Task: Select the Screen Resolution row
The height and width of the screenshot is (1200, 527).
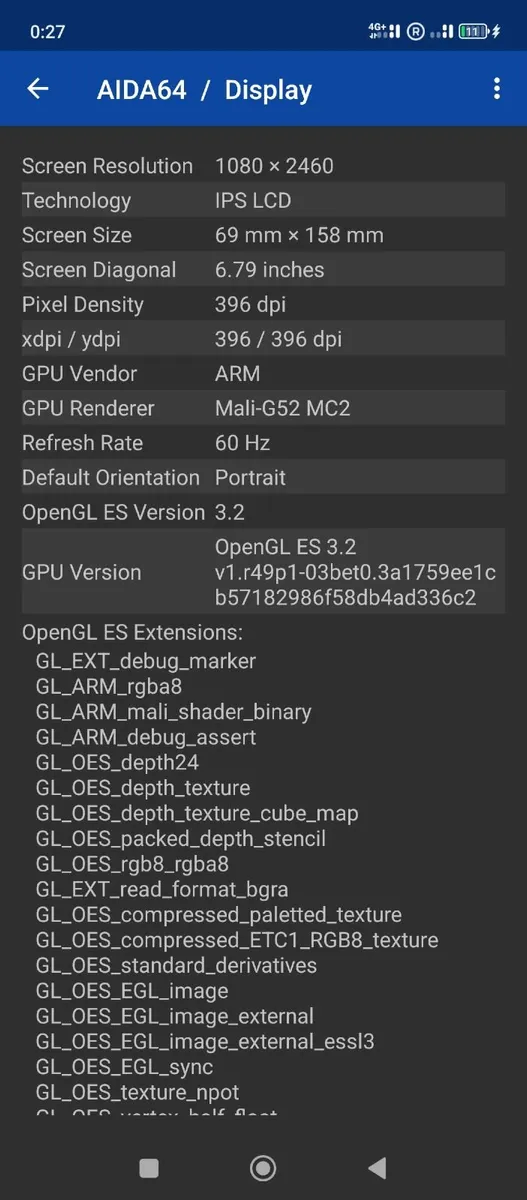Action: (x=263, y=166)
